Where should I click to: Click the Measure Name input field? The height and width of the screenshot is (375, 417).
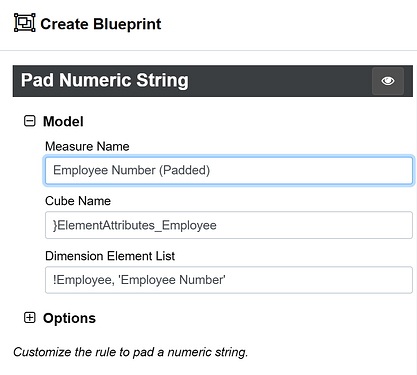(x=229, y=170)
